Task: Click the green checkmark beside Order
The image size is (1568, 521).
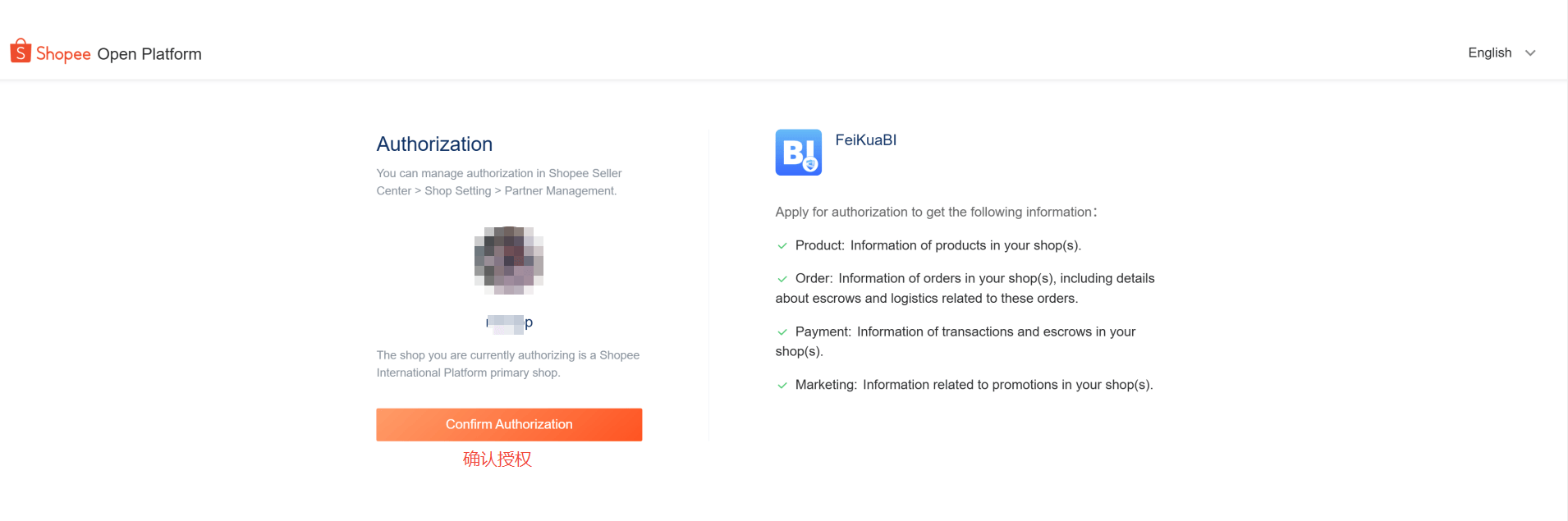Action: 782,279
